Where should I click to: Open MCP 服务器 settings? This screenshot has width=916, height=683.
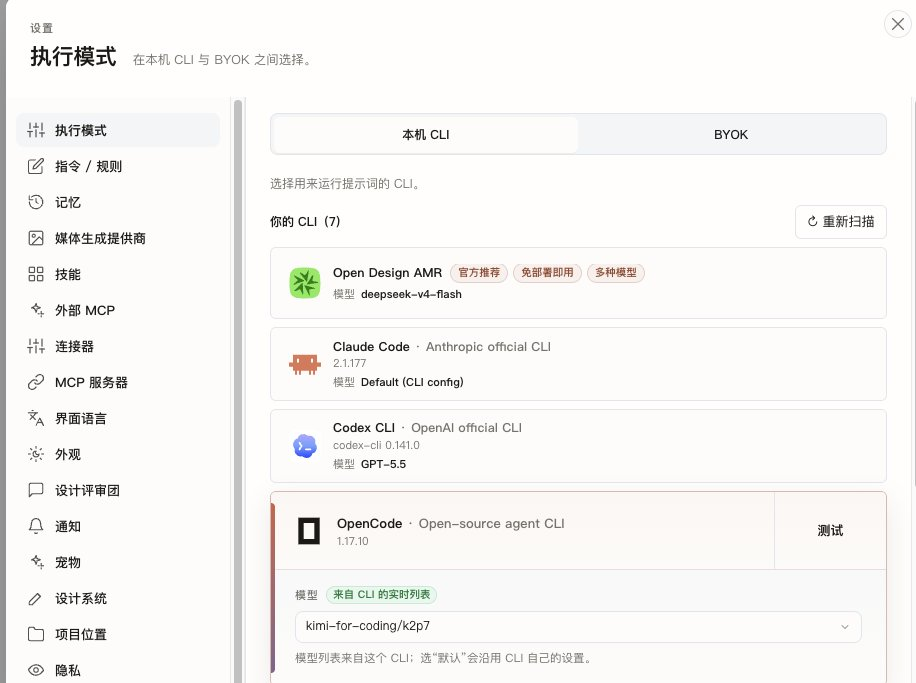[x=118, y=382]
